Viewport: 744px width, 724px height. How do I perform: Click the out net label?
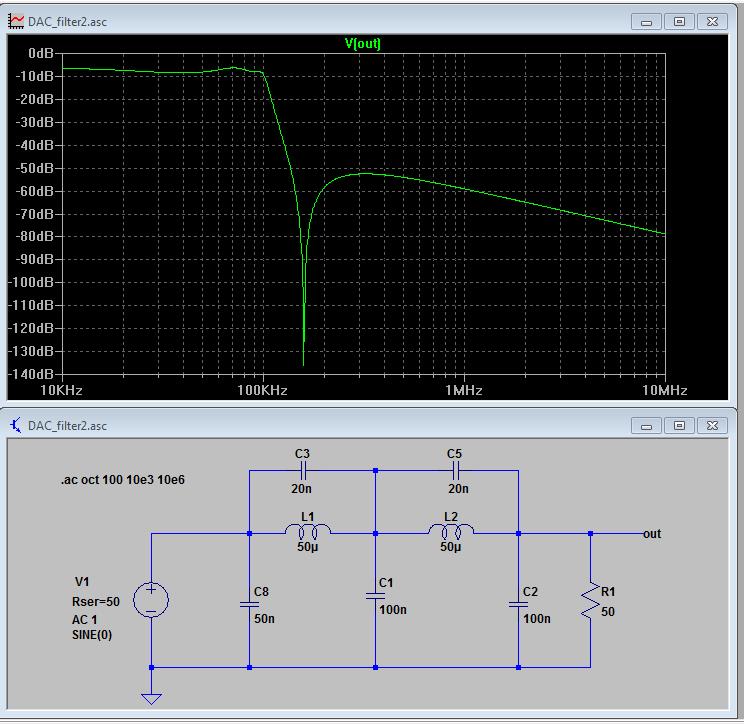tap(652, 533)
